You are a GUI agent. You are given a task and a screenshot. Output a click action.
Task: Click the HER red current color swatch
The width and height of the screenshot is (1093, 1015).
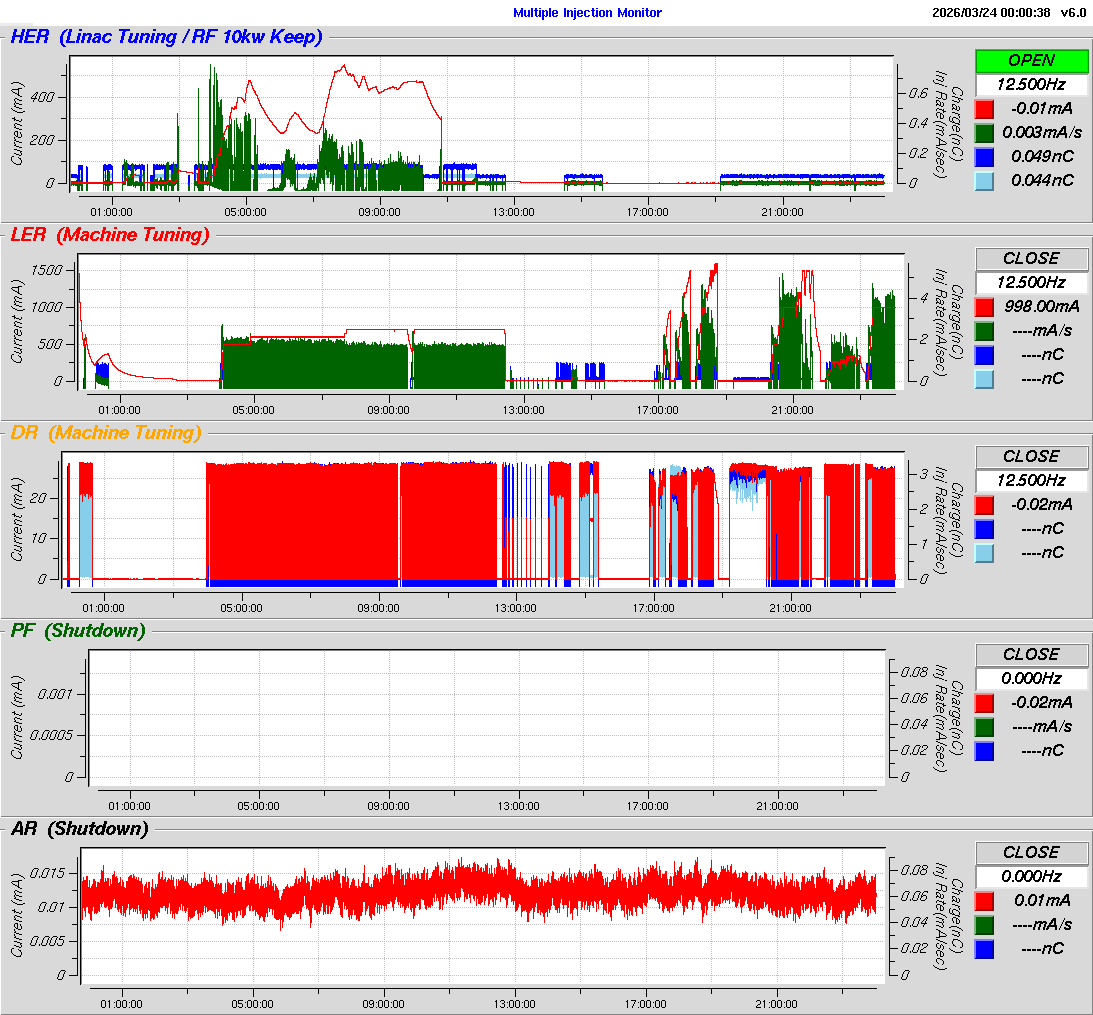pos(984,108)
